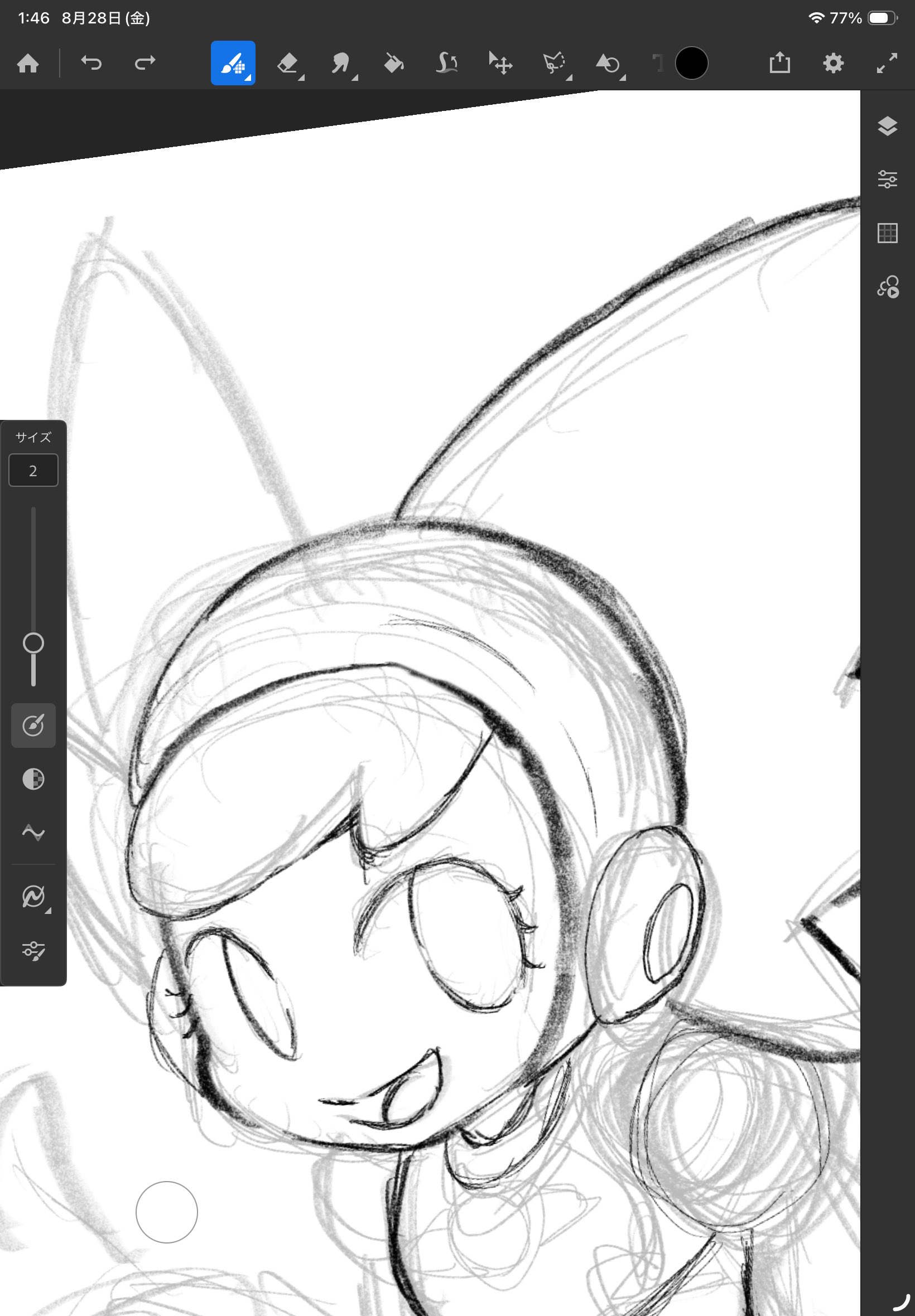
Task: Undo the last stroke
Action: click(x=91, y=62)
